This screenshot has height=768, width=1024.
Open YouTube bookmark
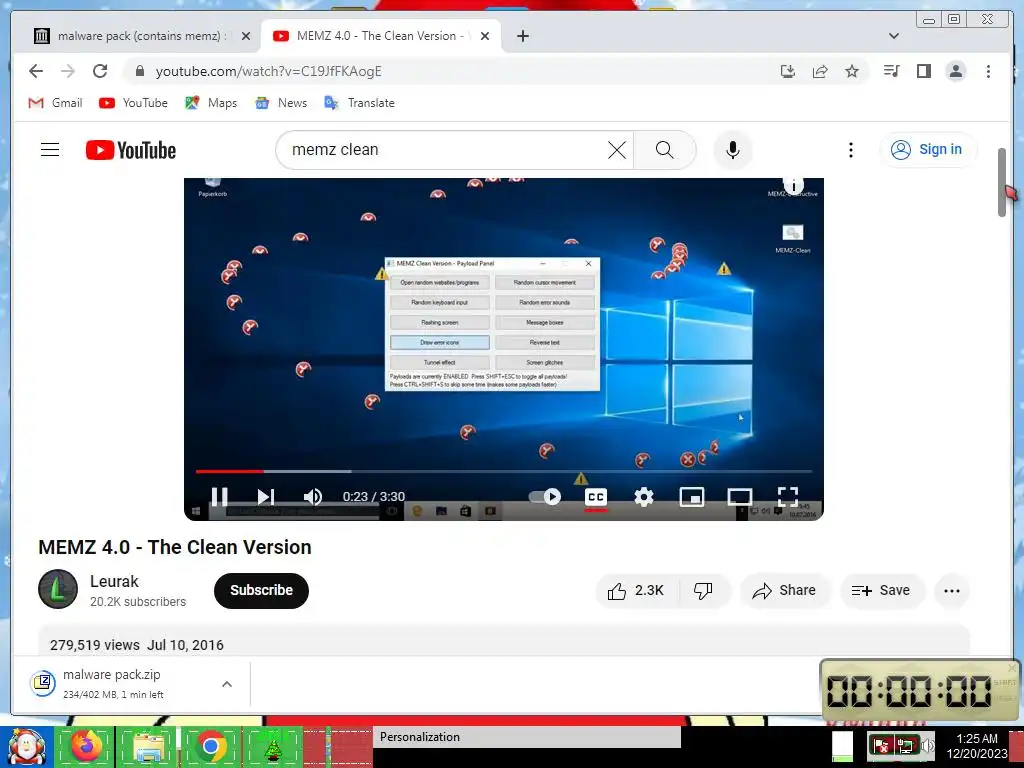click(x=134, y=103)
